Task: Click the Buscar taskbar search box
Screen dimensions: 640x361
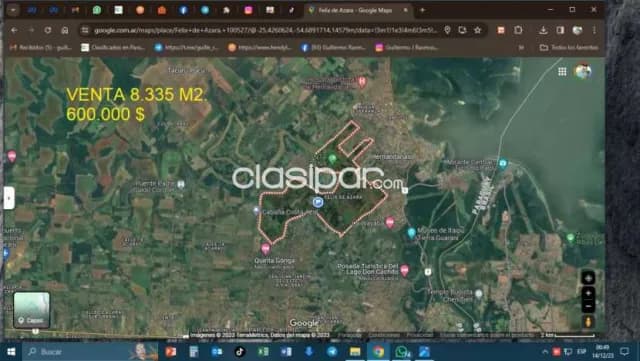Action: point(90,352)
